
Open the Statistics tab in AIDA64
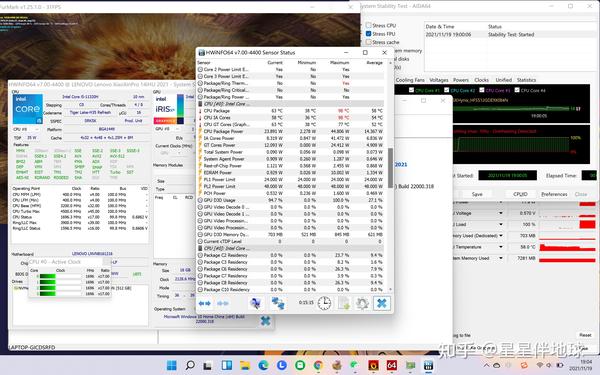click(x=526, y=80)
